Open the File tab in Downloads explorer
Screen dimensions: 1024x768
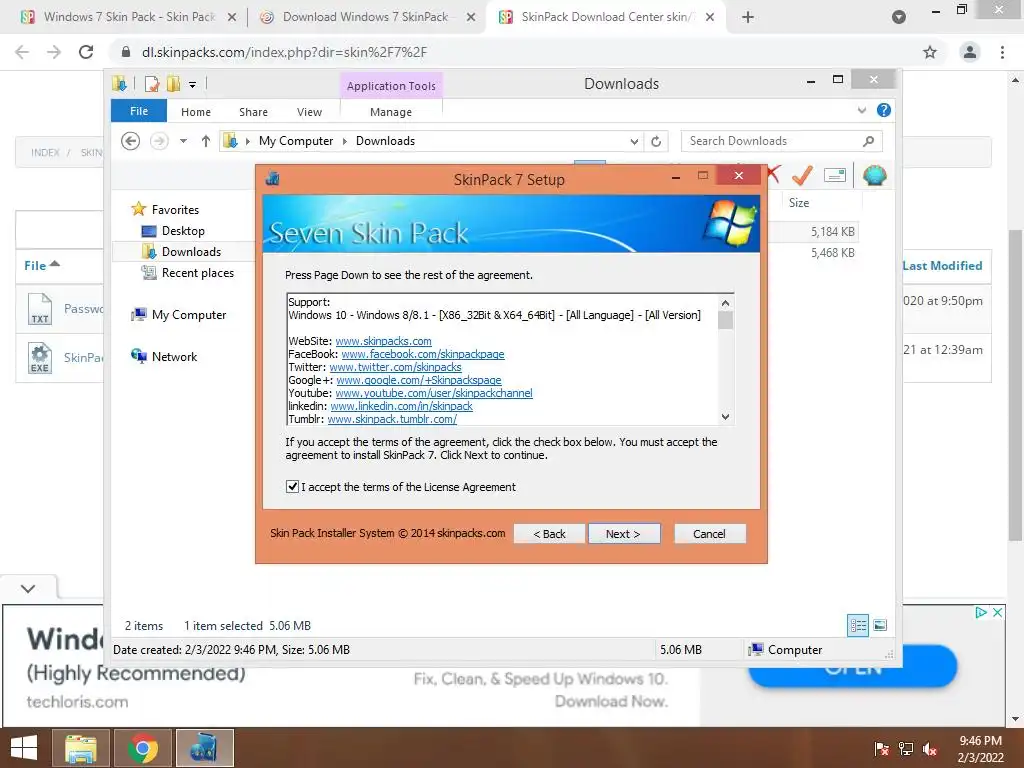[x=139, y=111]
